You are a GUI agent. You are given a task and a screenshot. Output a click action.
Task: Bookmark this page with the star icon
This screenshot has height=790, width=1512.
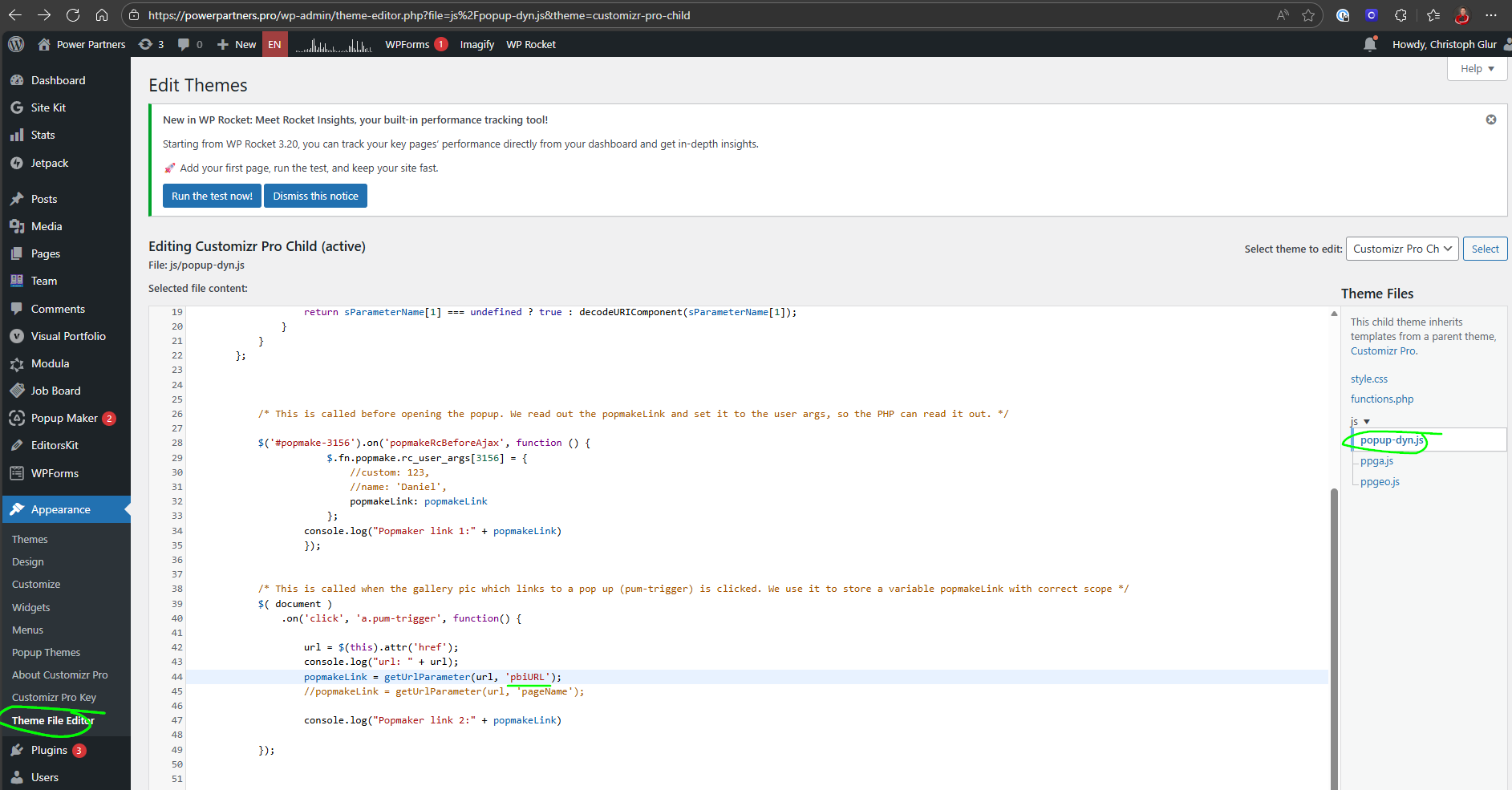[1308, 15]
